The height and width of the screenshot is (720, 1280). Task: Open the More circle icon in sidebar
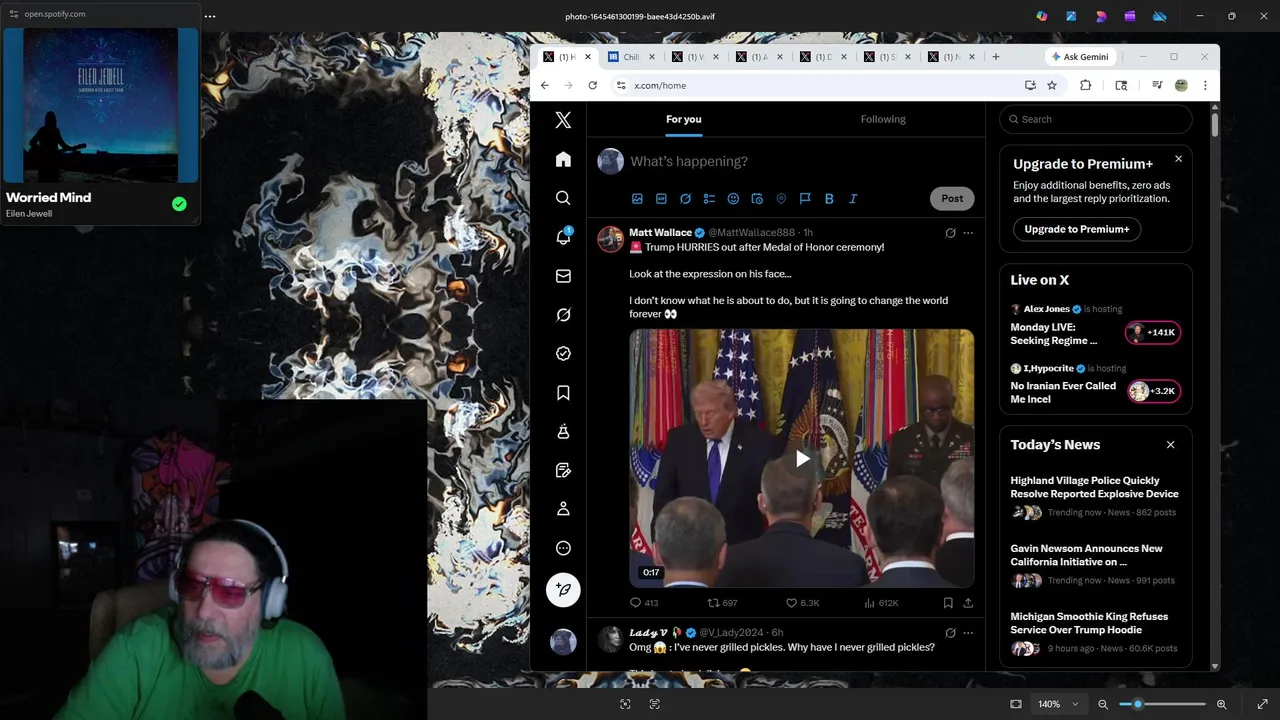[563, 548]
